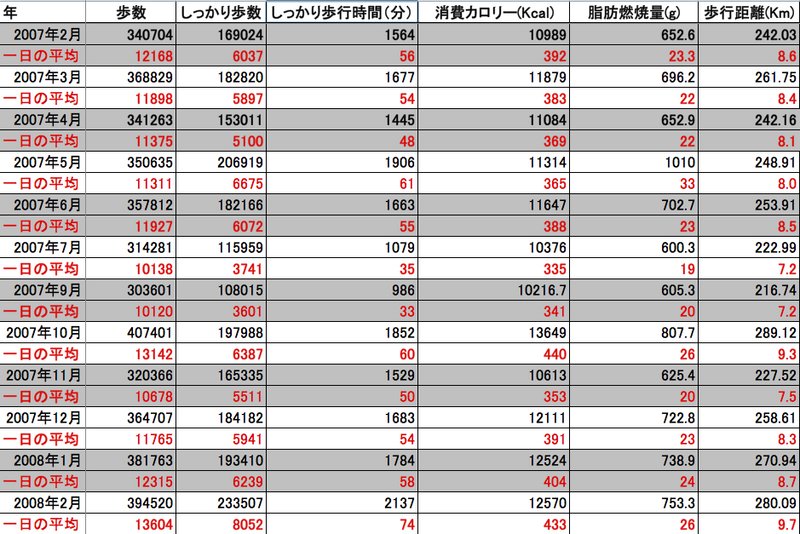Click the しっかり歩数 header cell

[221, 13]
